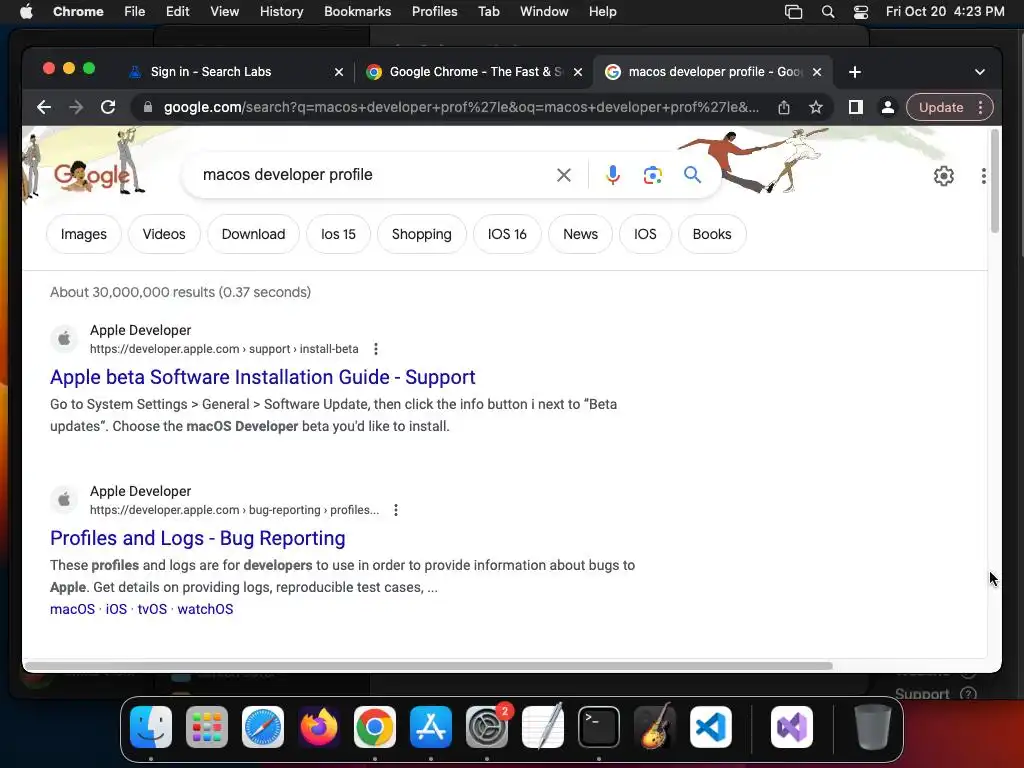Bookmark this page with the star icon
Image resolution: width=1024 pixels, height=768 pixels.
click(816, 107)
